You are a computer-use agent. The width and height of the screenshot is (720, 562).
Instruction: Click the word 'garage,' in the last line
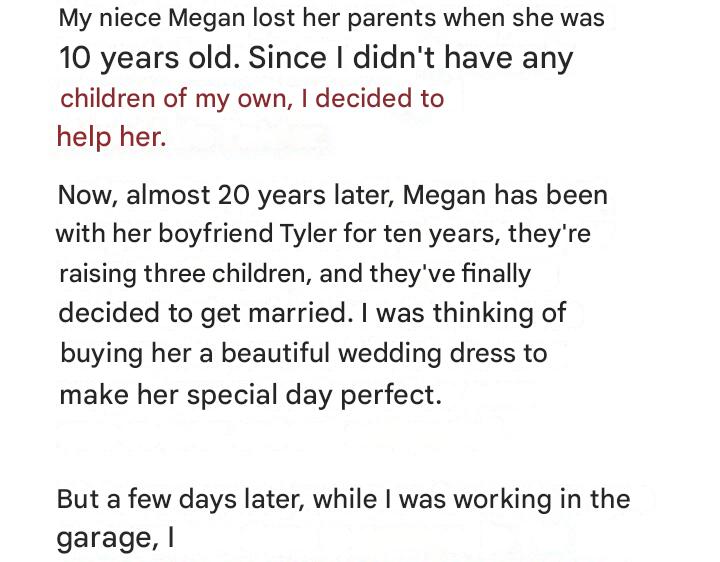pyautogui.click(x=107, y=538)
